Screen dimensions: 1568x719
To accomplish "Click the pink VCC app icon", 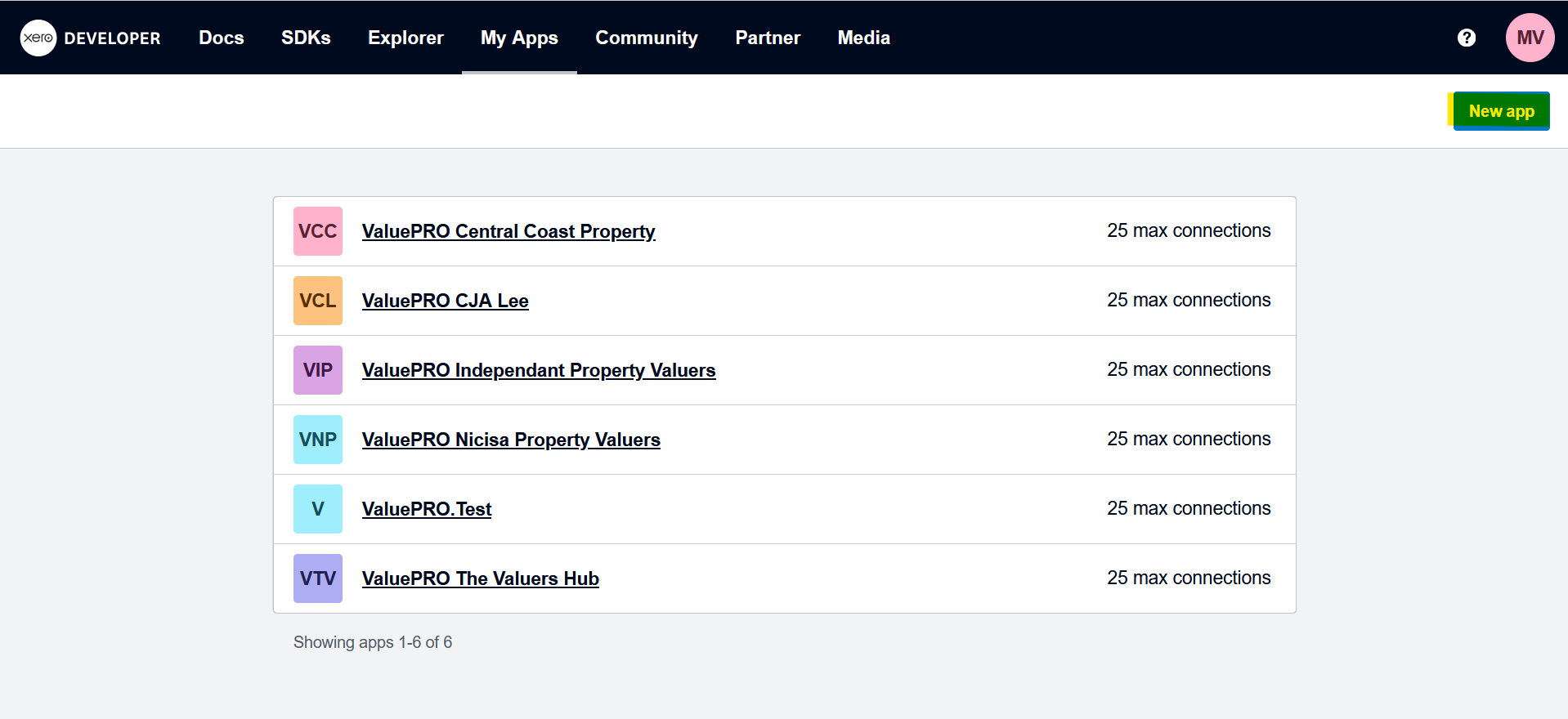I will click(317, 231).
